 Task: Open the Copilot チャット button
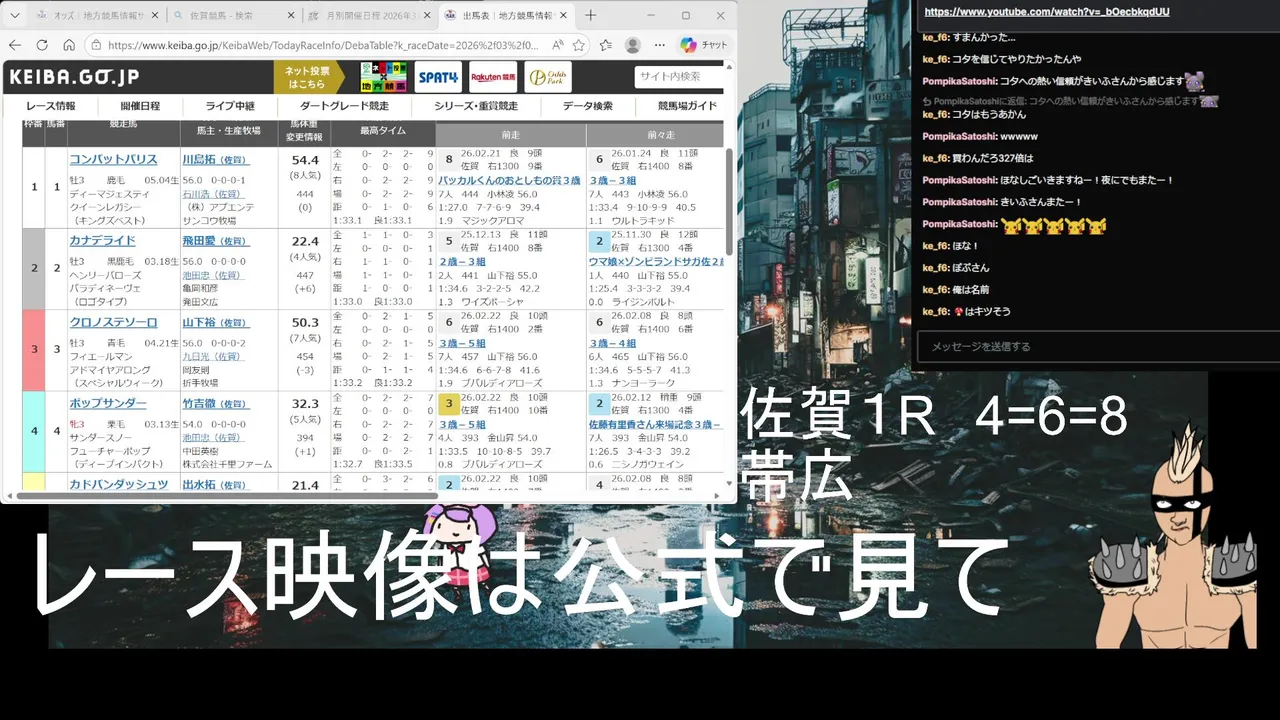704,45
